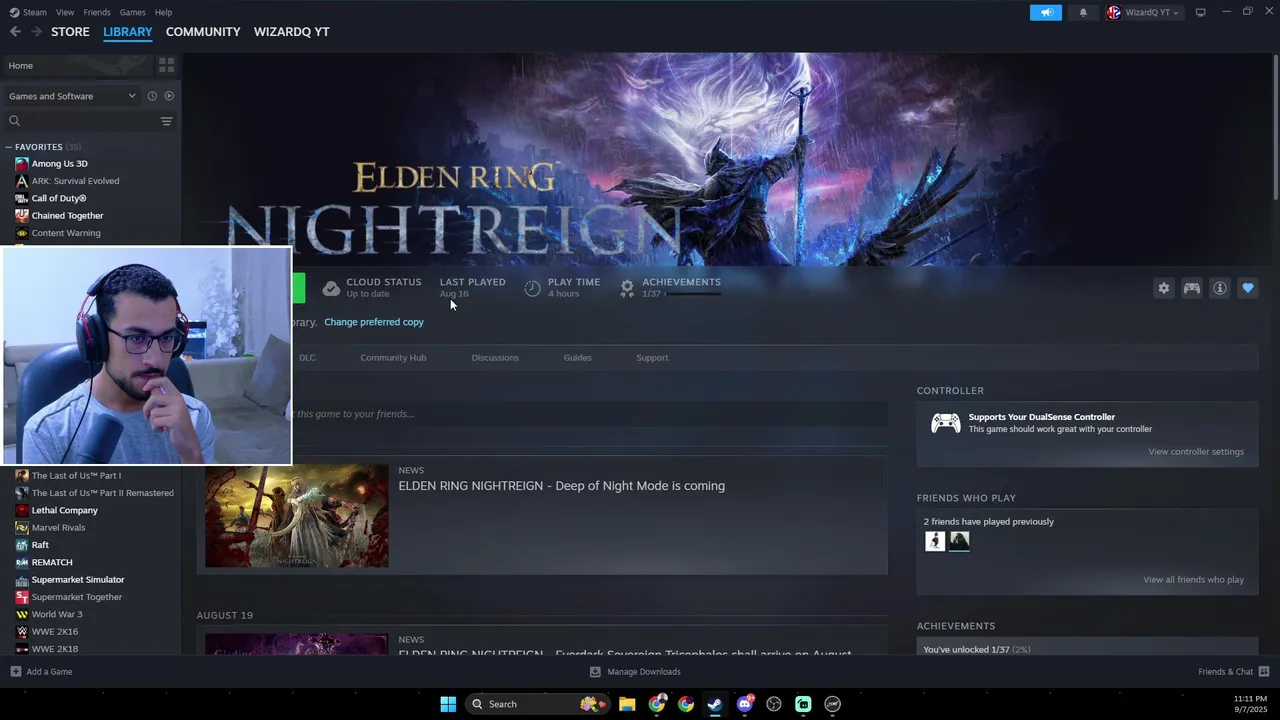Screen dimensions: 1280x720
Task: Open the WIZARDQ YT profile tab
Action: tap(291, 32)
